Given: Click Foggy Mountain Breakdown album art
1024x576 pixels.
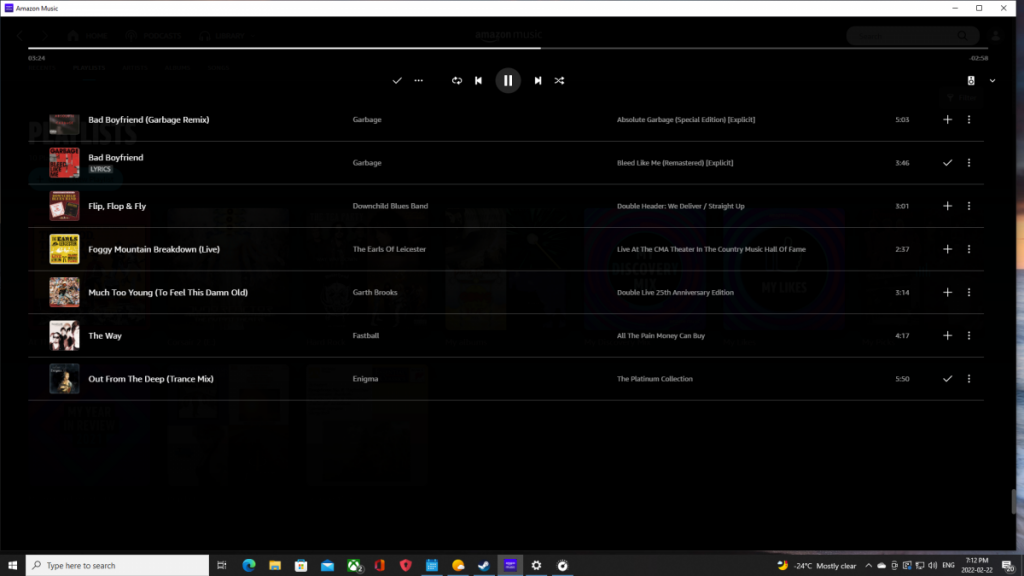Looking at the screenshot, I should pos(64,249).
